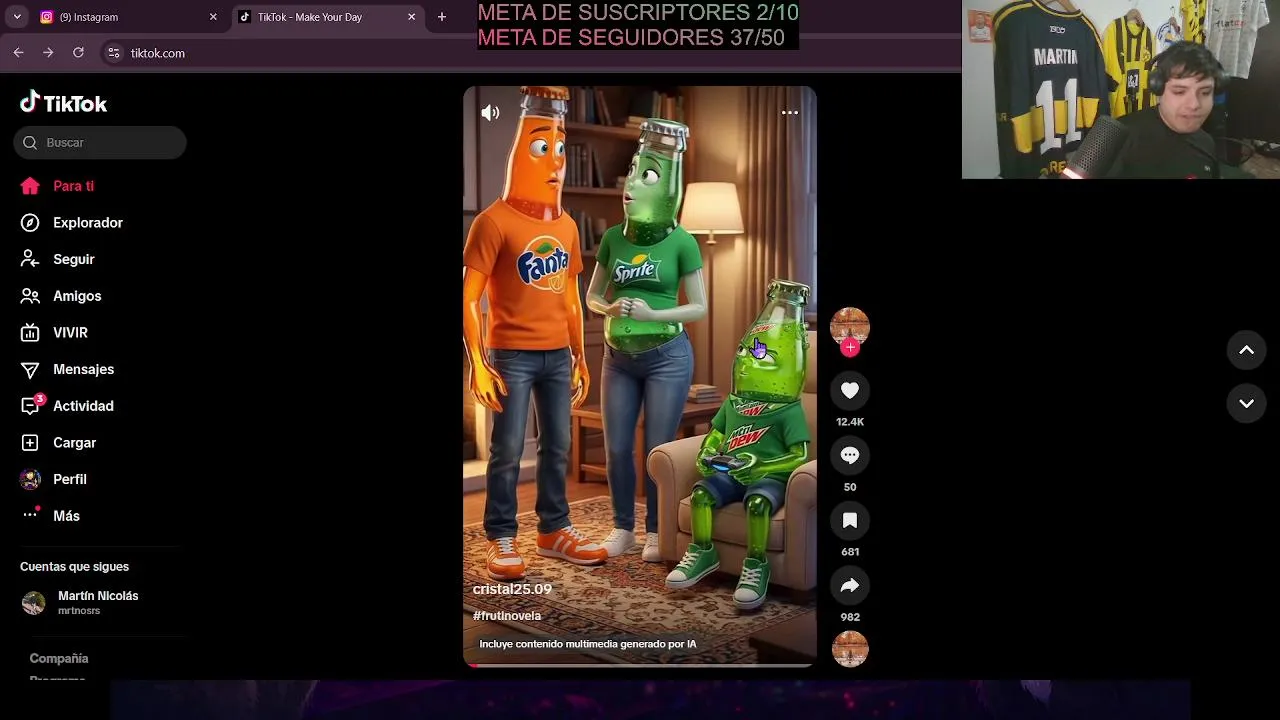Share the video using the arrow icon

(850, 586)
